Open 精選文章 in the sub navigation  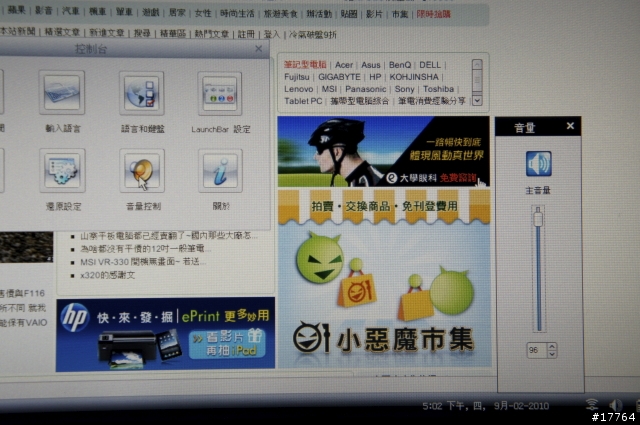pyautogui.click(x=62, y=32)
